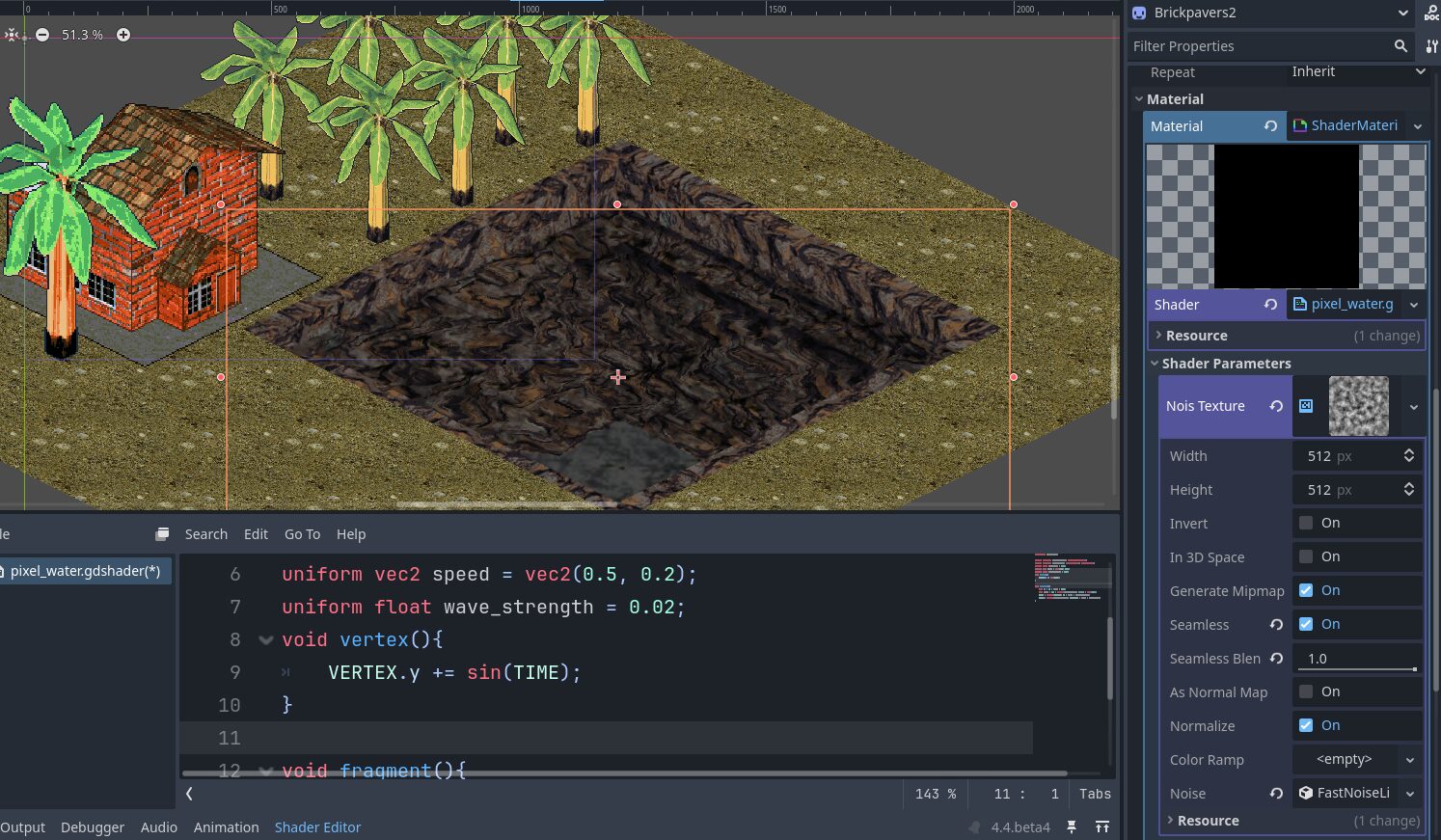Viewport: 1441px width, 840px height.
Task: Turn on the As Normal Map checkbox
Action: tap(1306, 692)
